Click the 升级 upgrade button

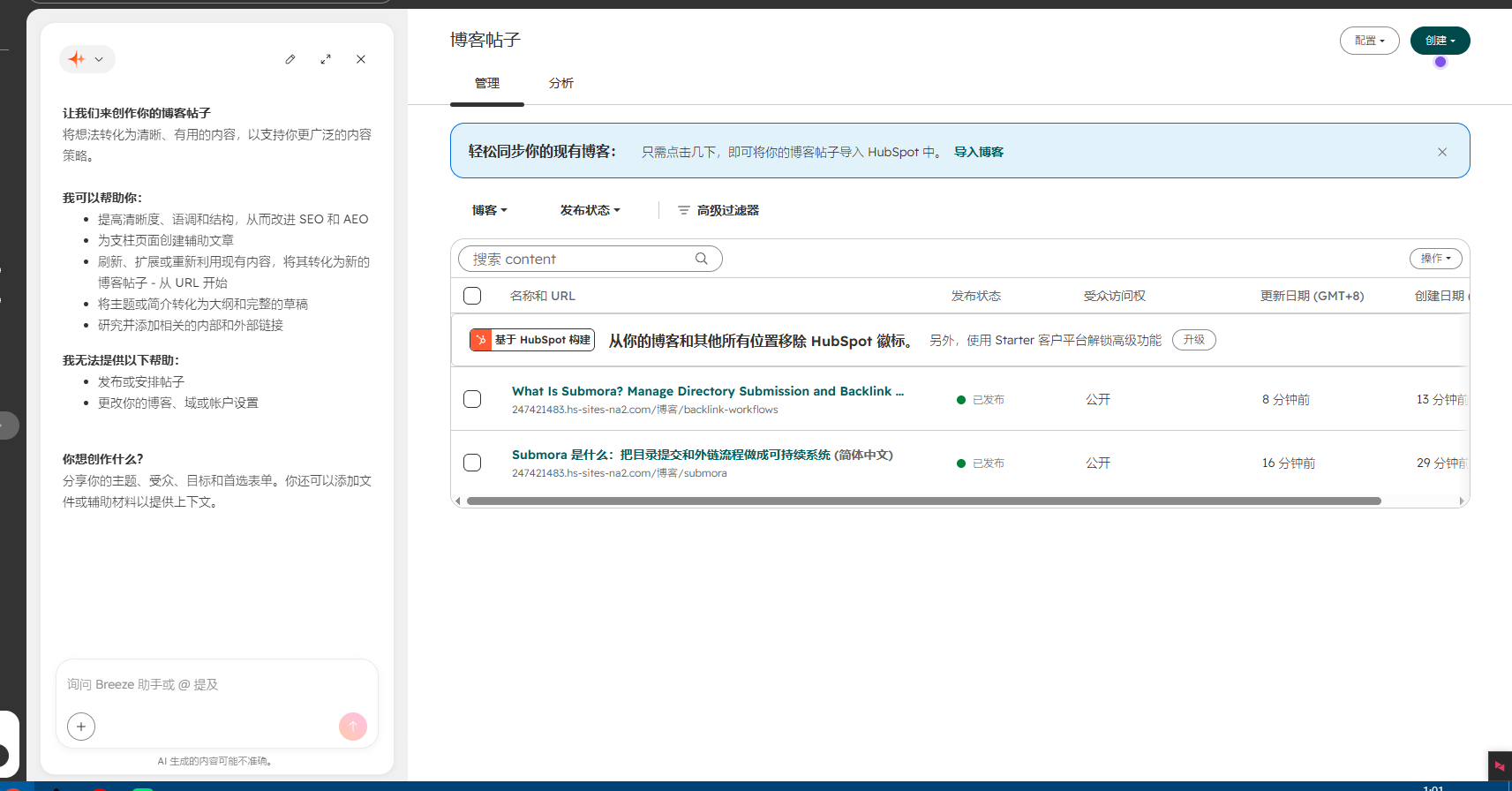point(1194,340)
